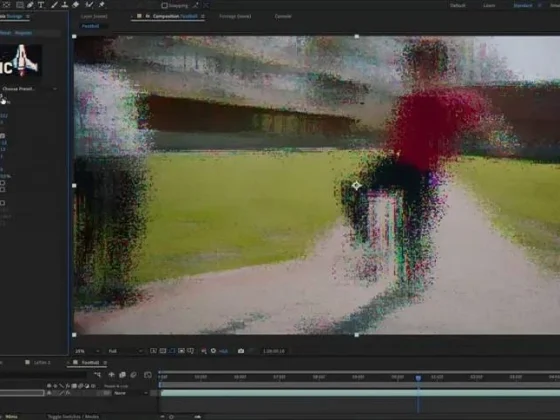Select the Type tool in the toolbar
This screenshot has height=420, width=560.
pyautogui.click(x=41, y=5)
